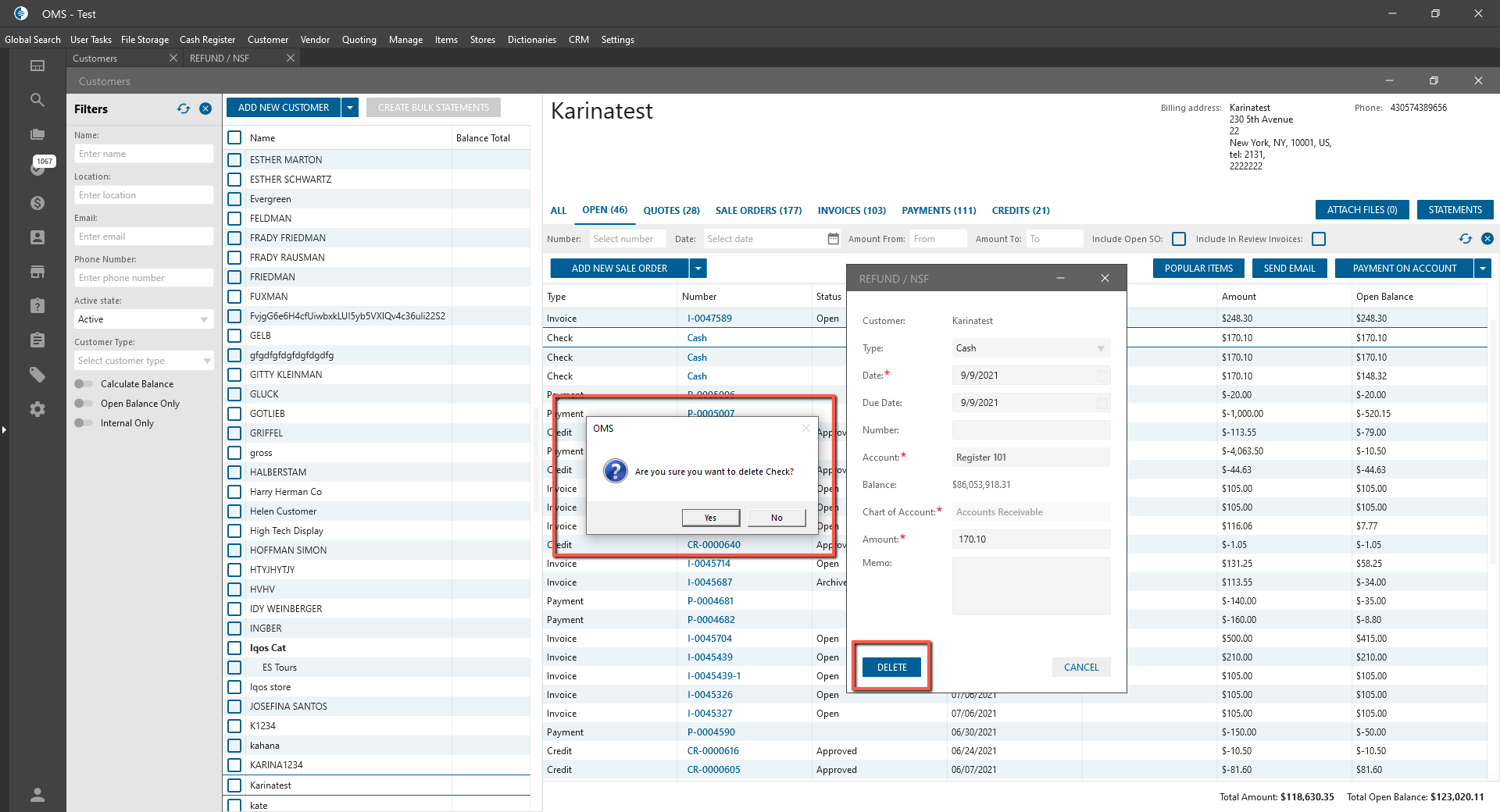This screenshot has width=1500, height=812.
Task: Open the file storage folder sidebar icon
Action: [x=37, y=134]
